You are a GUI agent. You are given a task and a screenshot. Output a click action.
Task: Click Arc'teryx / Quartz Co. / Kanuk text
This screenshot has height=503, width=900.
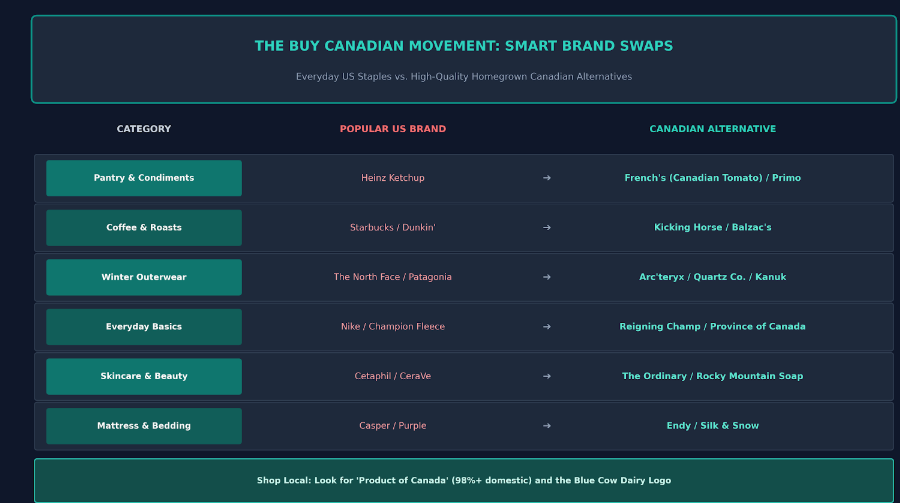(x=712, y=277)
